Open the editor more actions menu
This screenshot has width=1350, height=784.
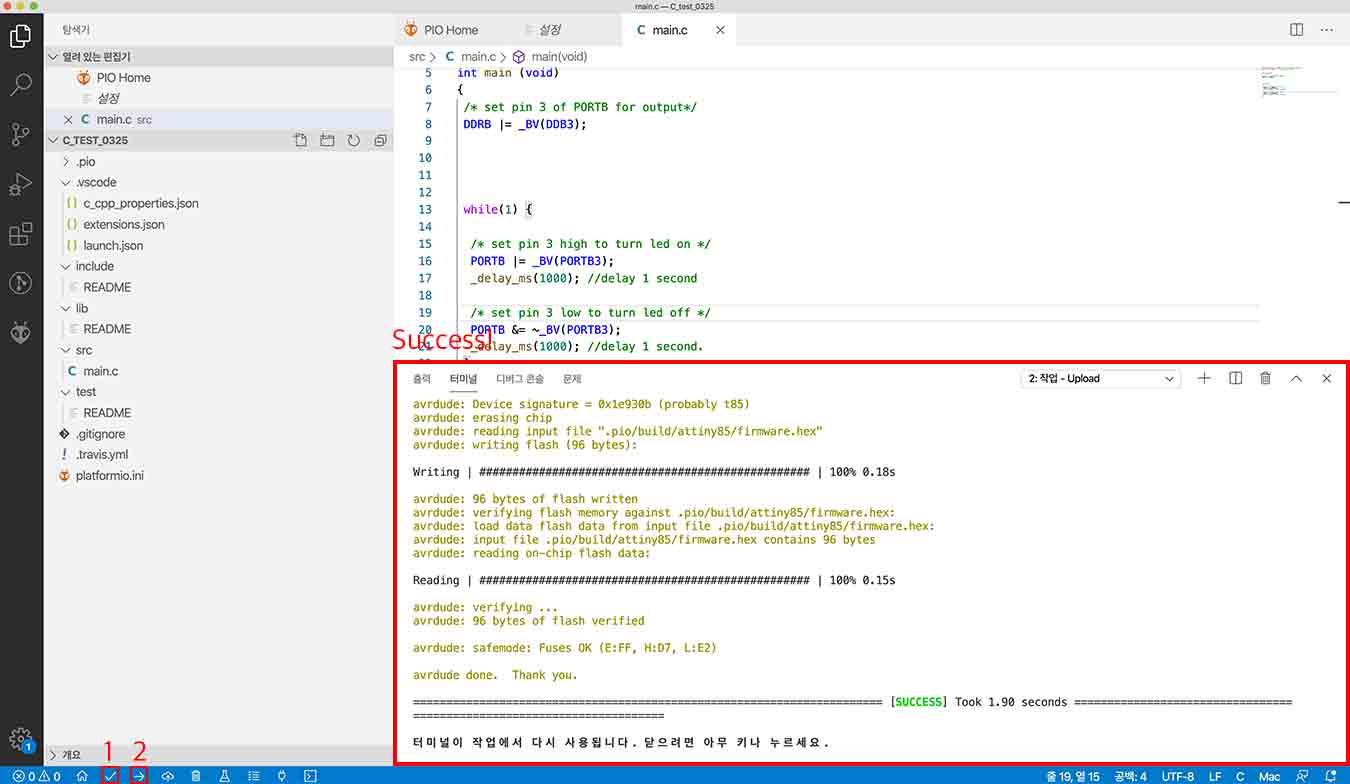(x=1327, y=30)
